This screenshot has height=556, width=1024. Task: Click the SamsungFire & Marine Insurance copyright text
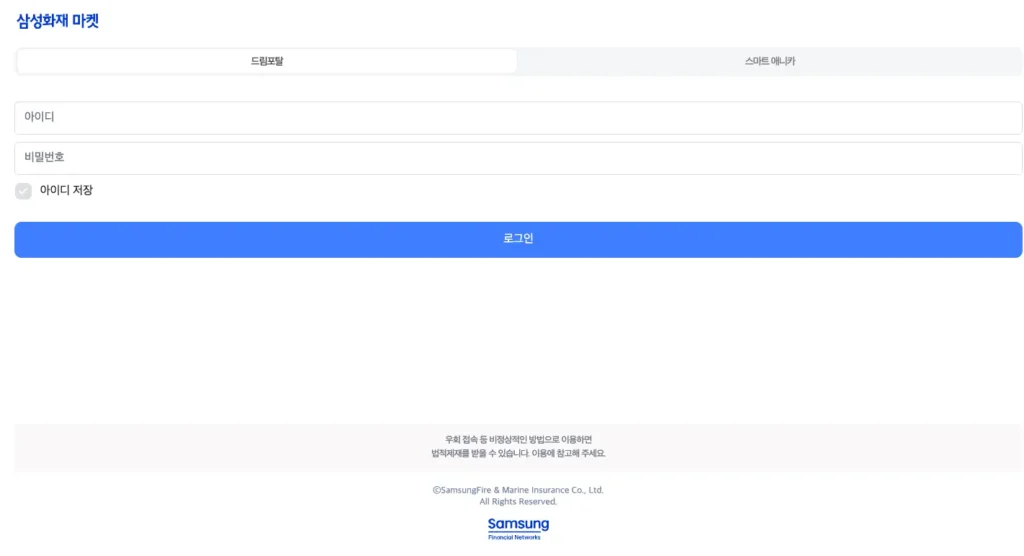(518, 490)
